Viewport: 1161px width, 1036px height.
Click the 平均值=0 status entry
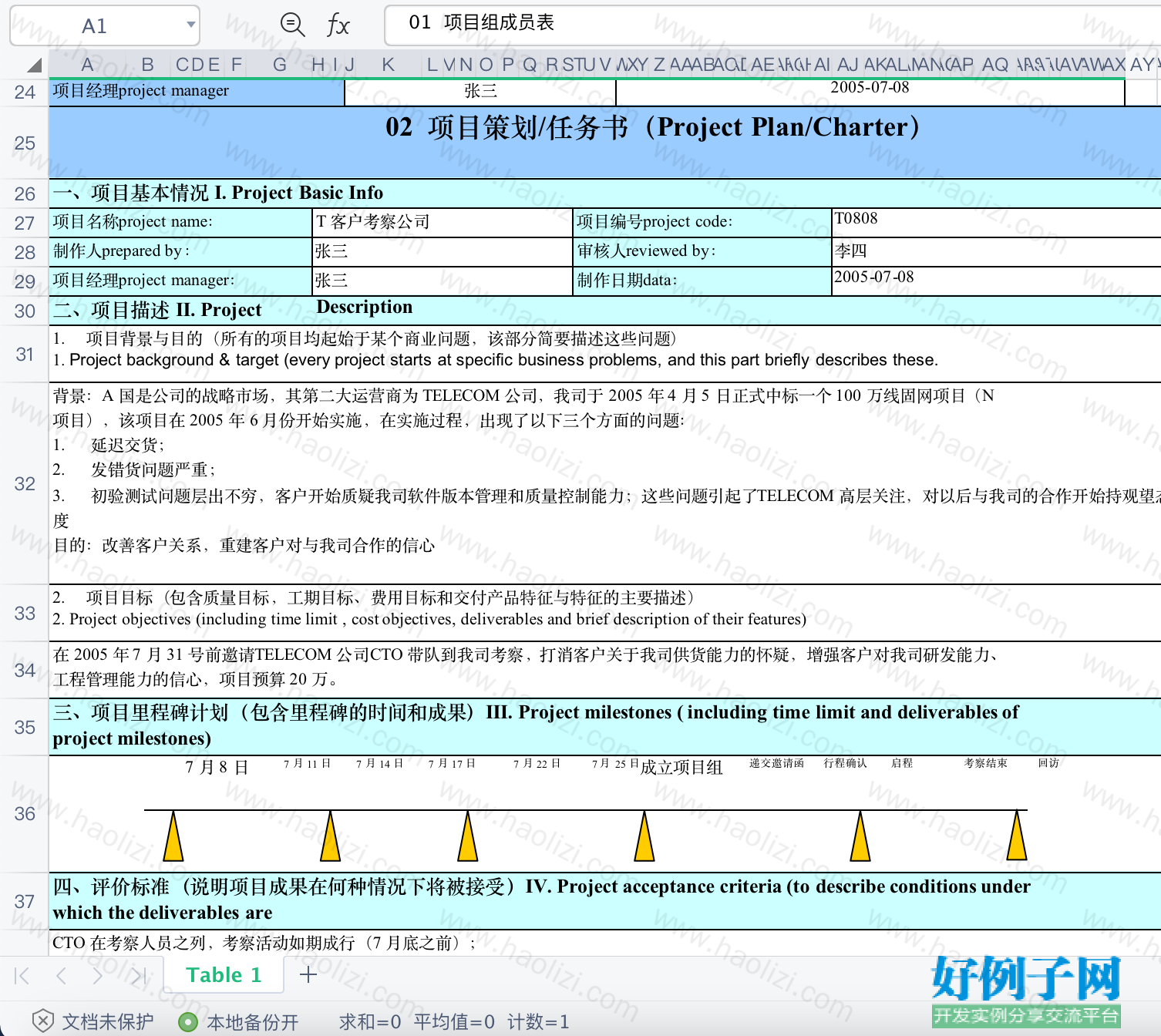454,1022
